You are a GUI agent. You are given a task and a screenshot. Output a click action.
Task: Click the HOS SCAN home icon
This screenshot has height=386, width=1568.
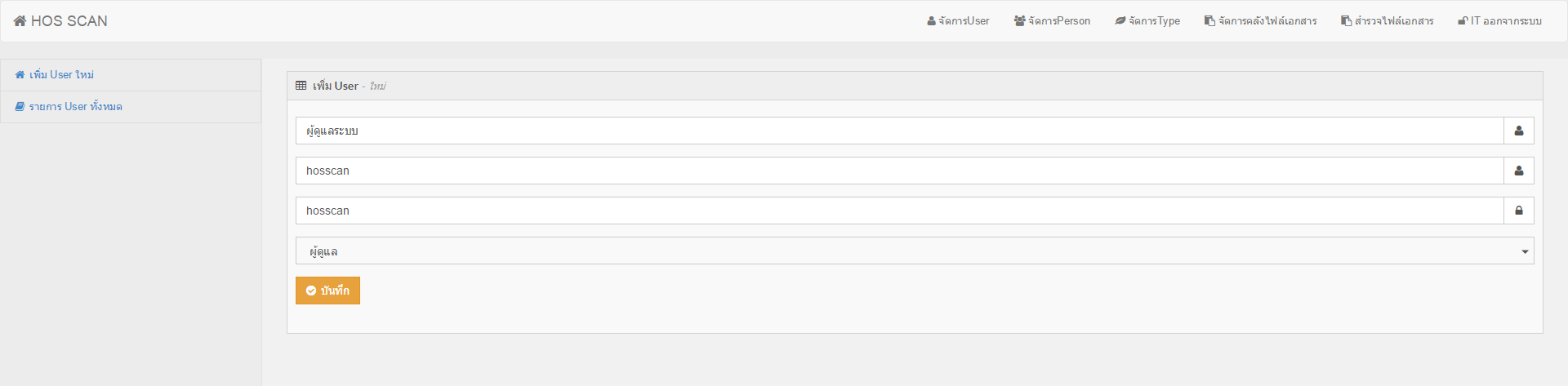coord(20,21)
